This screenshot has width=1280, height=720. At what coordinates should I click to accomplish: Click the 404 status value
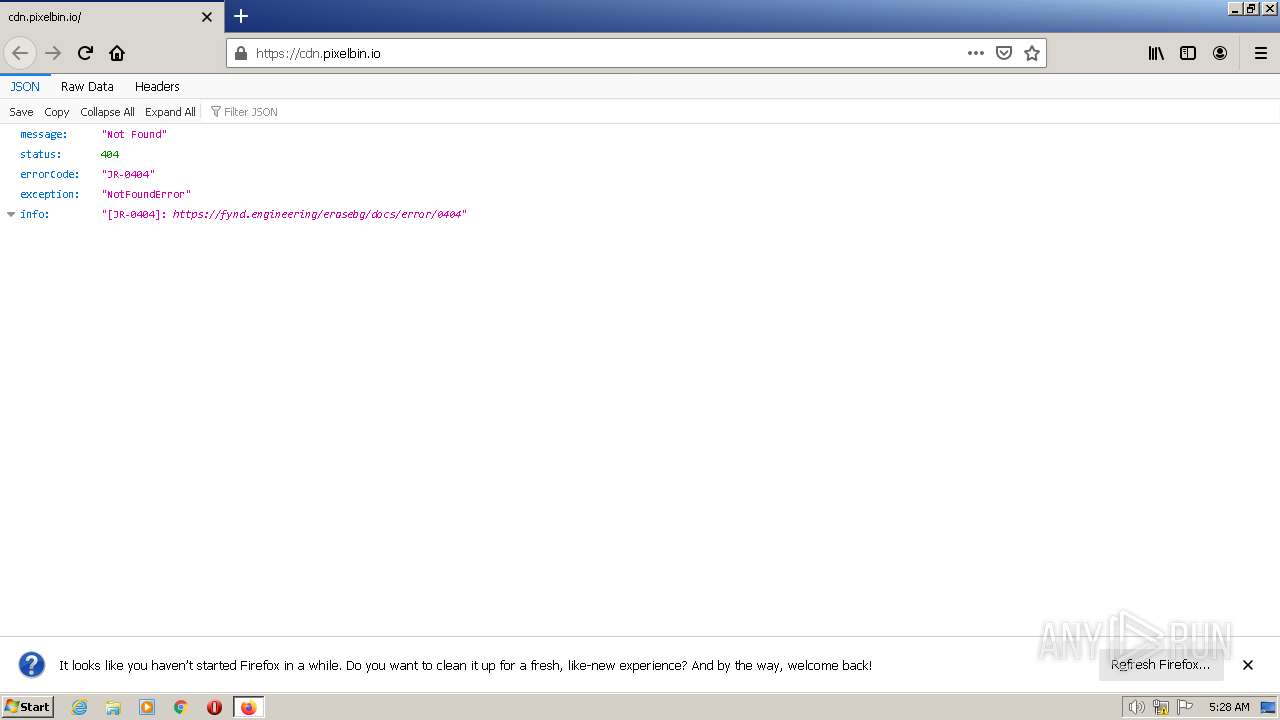(x=110, y=154)
